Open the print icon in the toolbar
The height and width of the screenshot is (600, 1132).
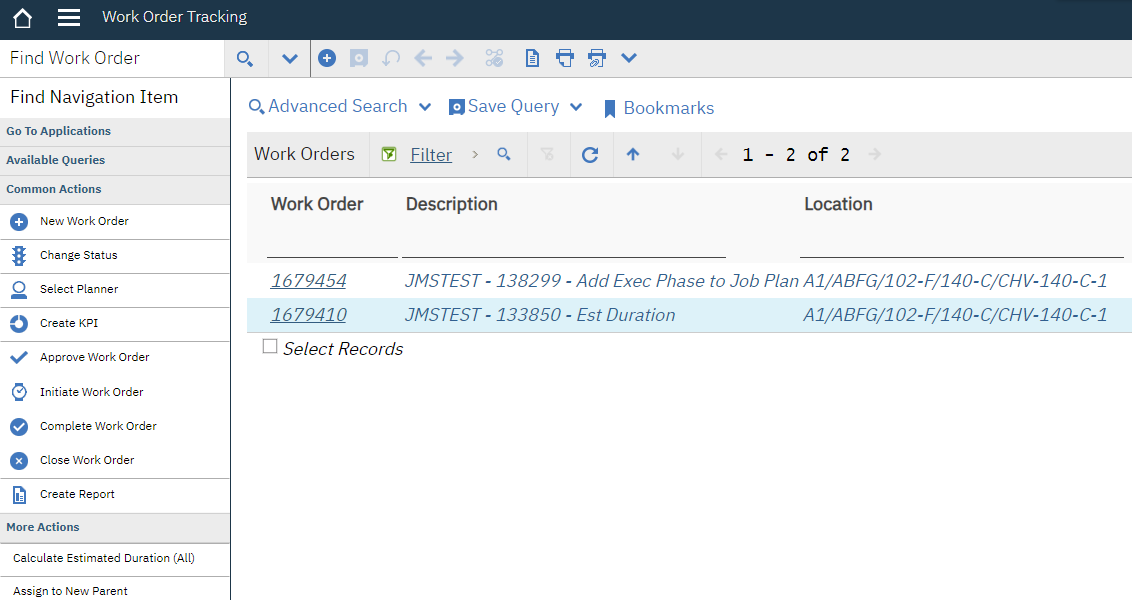[565, 58]
